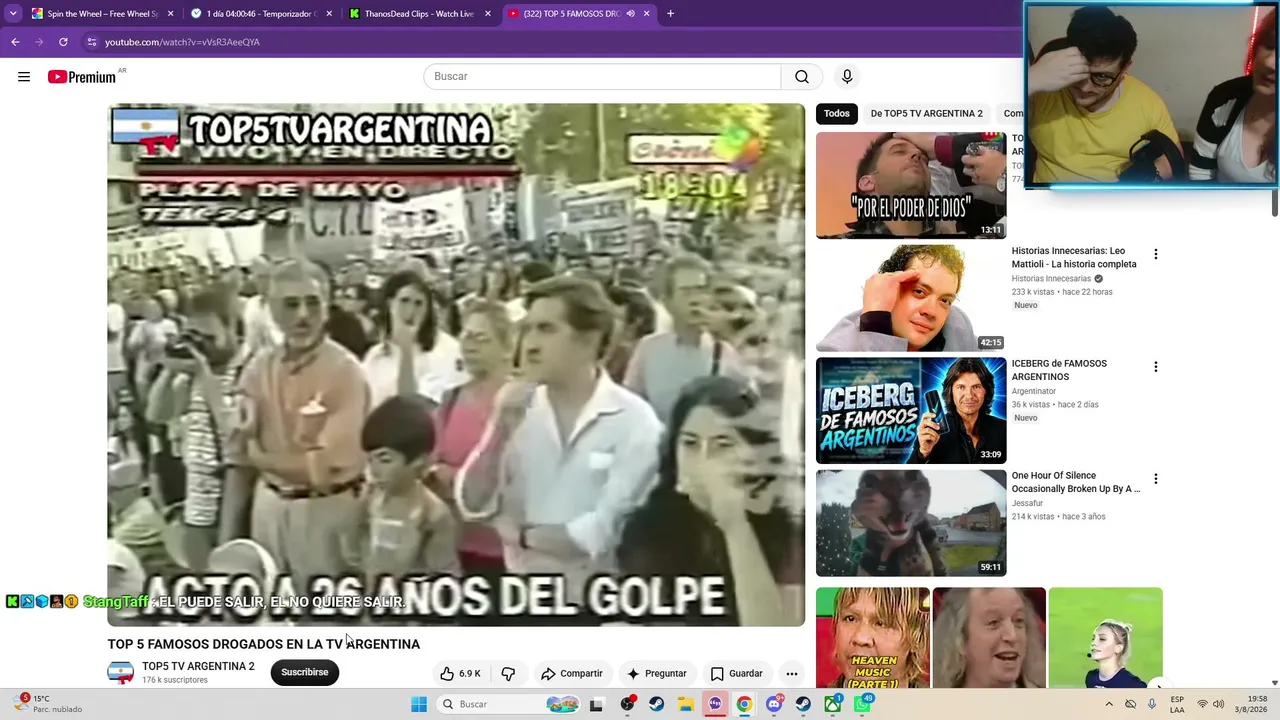Play the "POR EL PODER DE DIOS" thumbnail
The width and height of the screenshot is (1280, 720).
(911, 186)
